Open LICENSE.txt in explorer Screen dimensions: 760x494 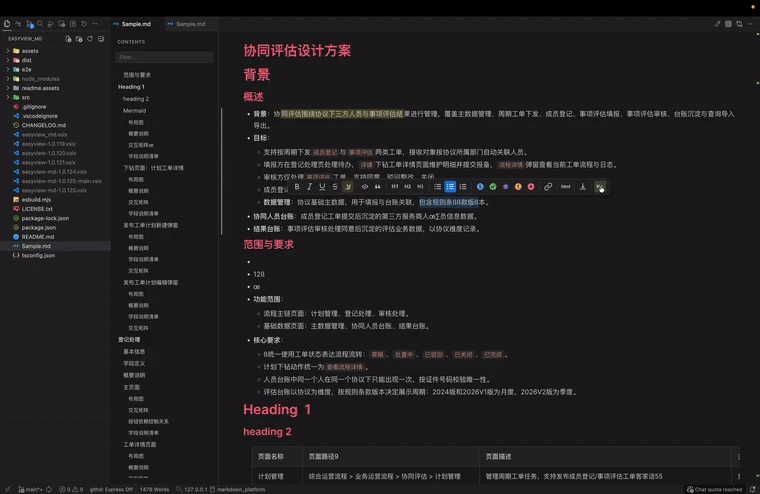55,209
